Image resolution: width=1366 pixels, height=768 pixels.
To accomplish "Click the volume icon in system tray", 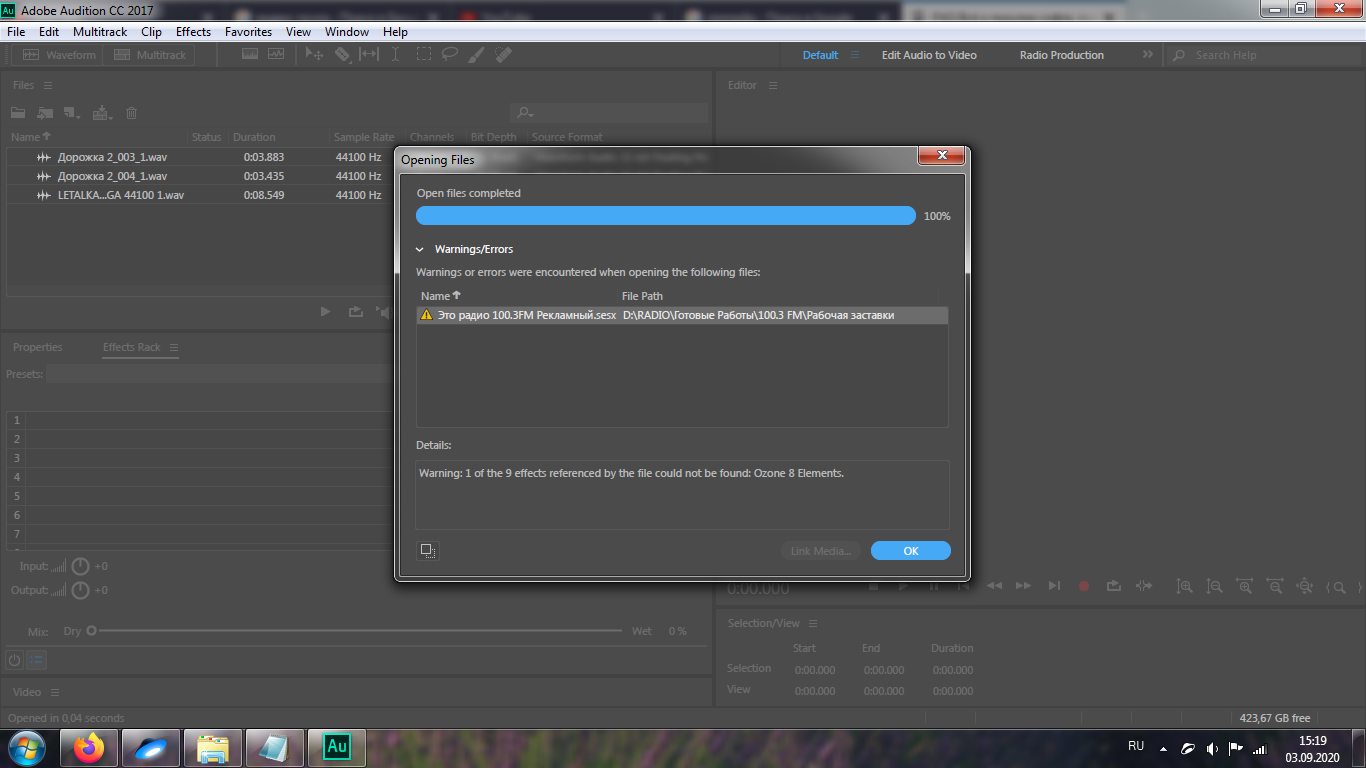I will (1212, 748).
